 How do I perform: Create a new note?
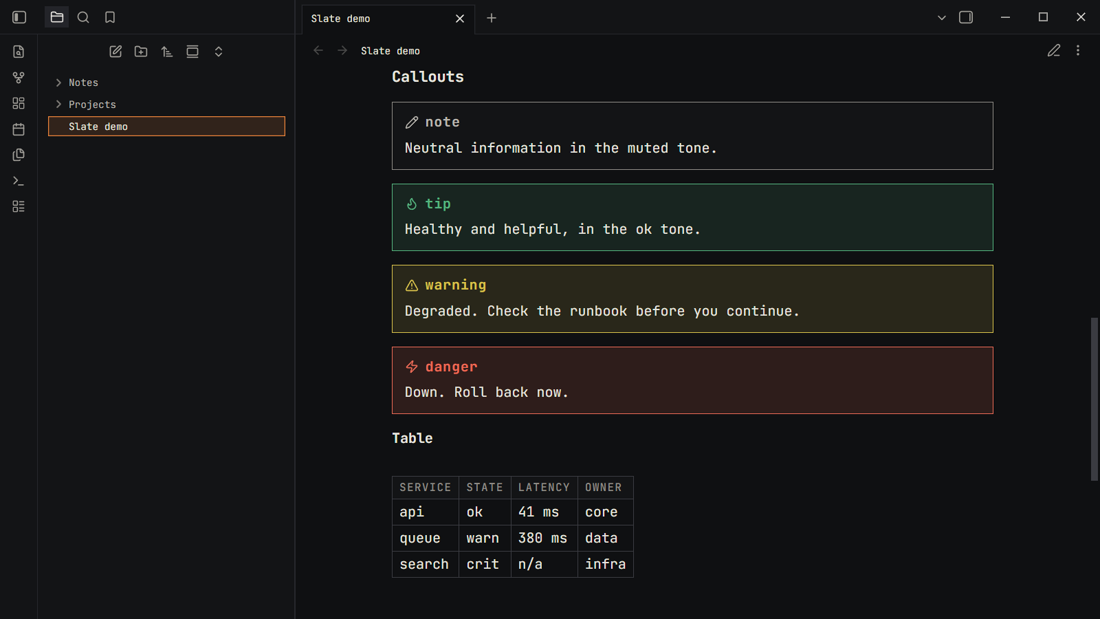116,51
